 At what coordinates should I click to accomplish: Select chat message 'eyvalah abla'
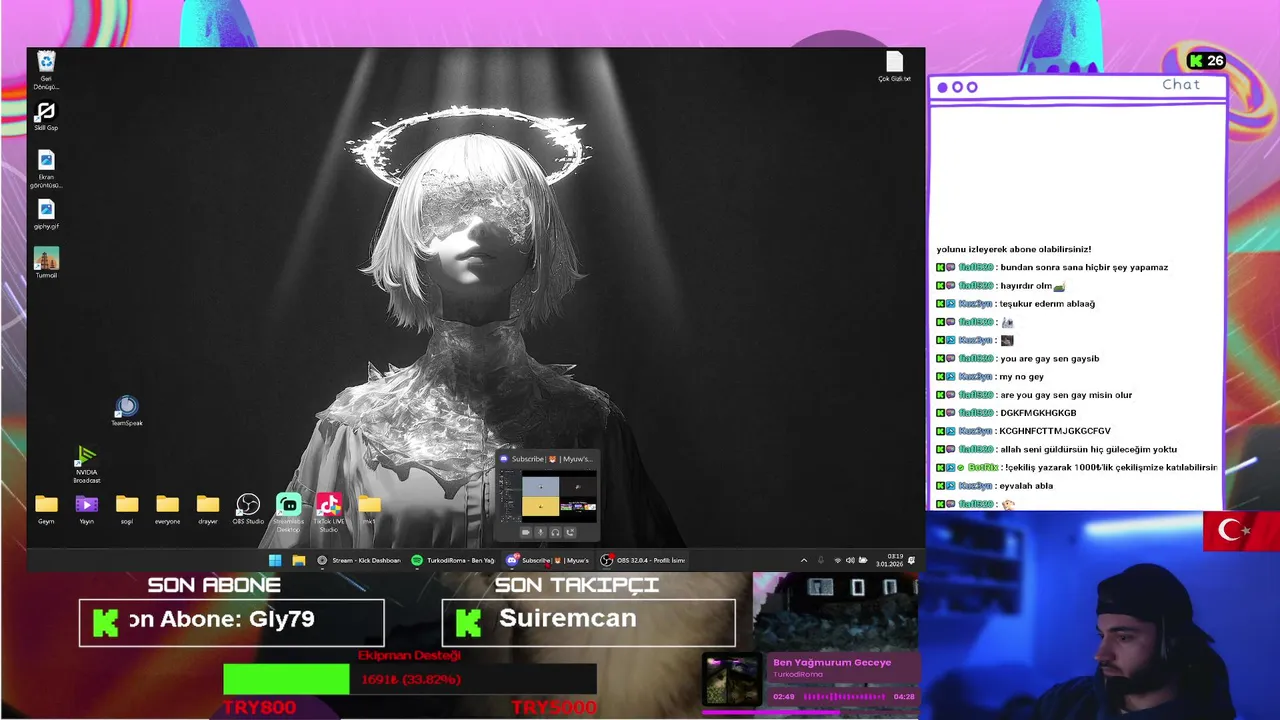tap(1026, 485)
